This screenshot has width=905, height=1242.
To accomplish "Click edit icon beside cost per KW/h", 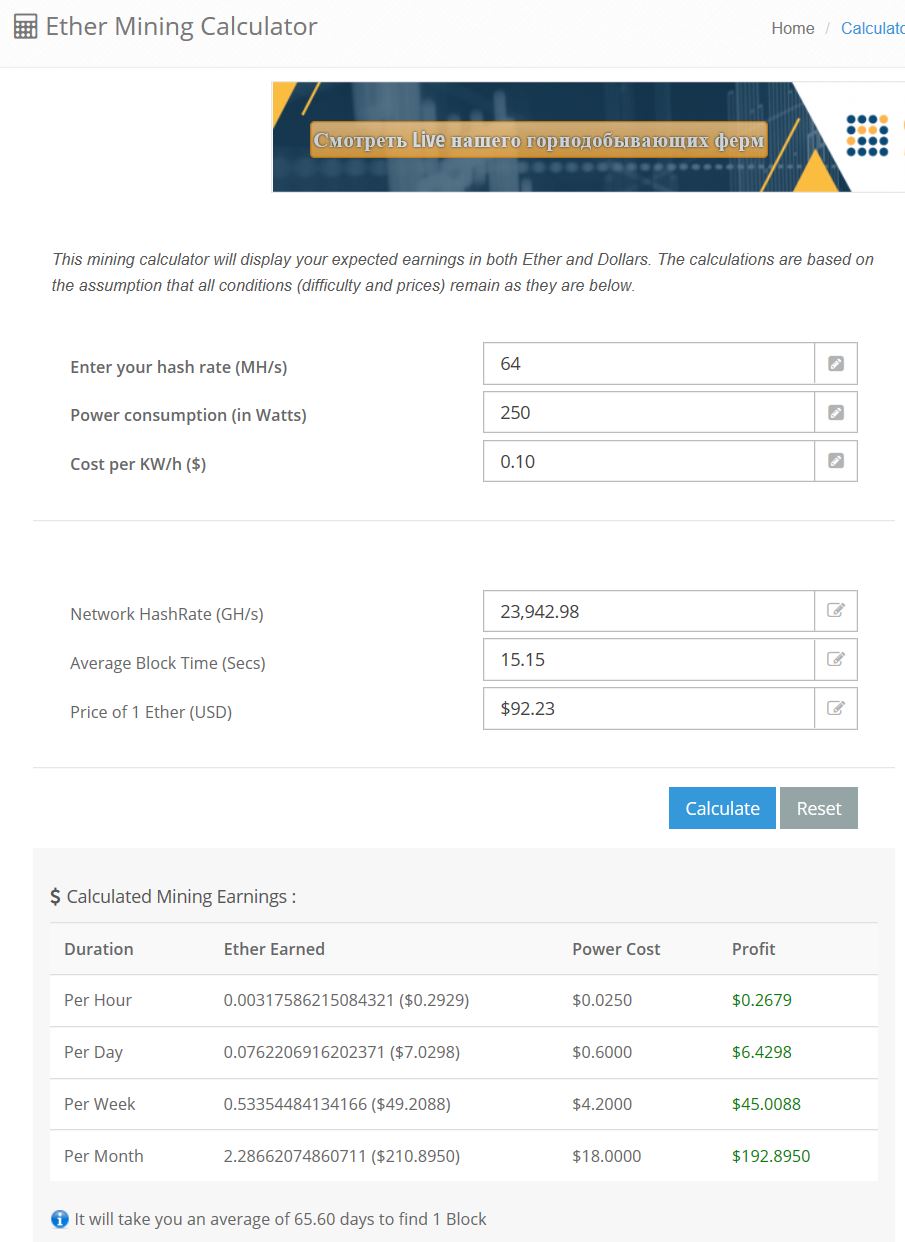I will (836, 461).
